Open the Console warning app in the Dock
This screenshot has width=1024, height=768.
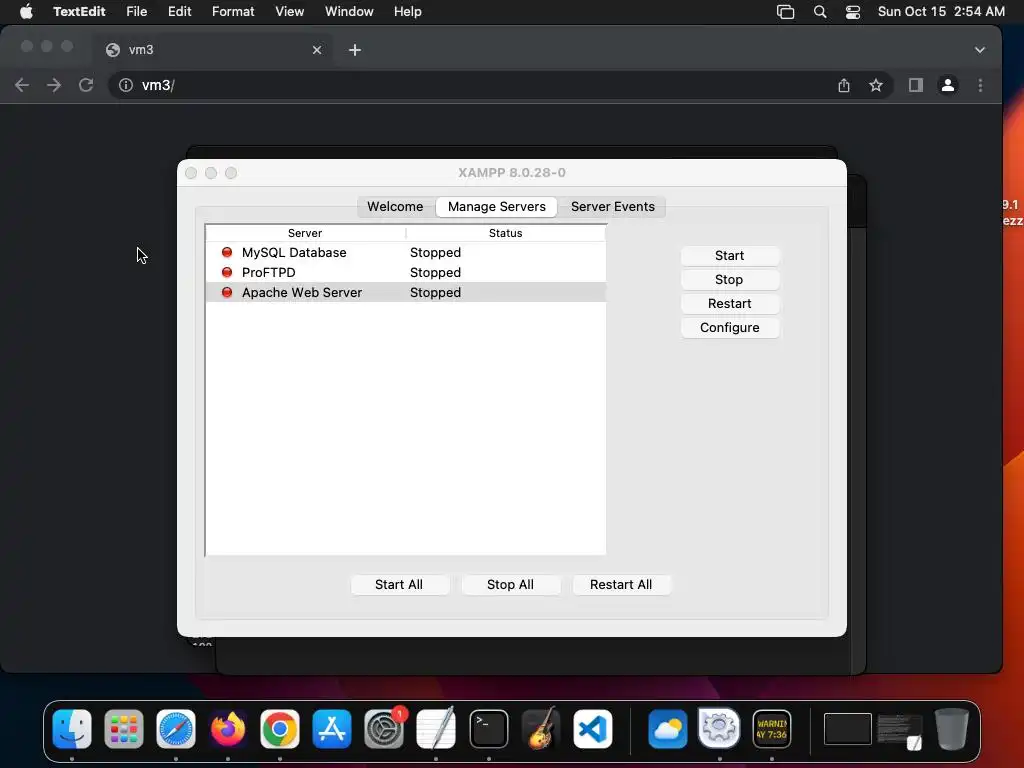point(772,728)
